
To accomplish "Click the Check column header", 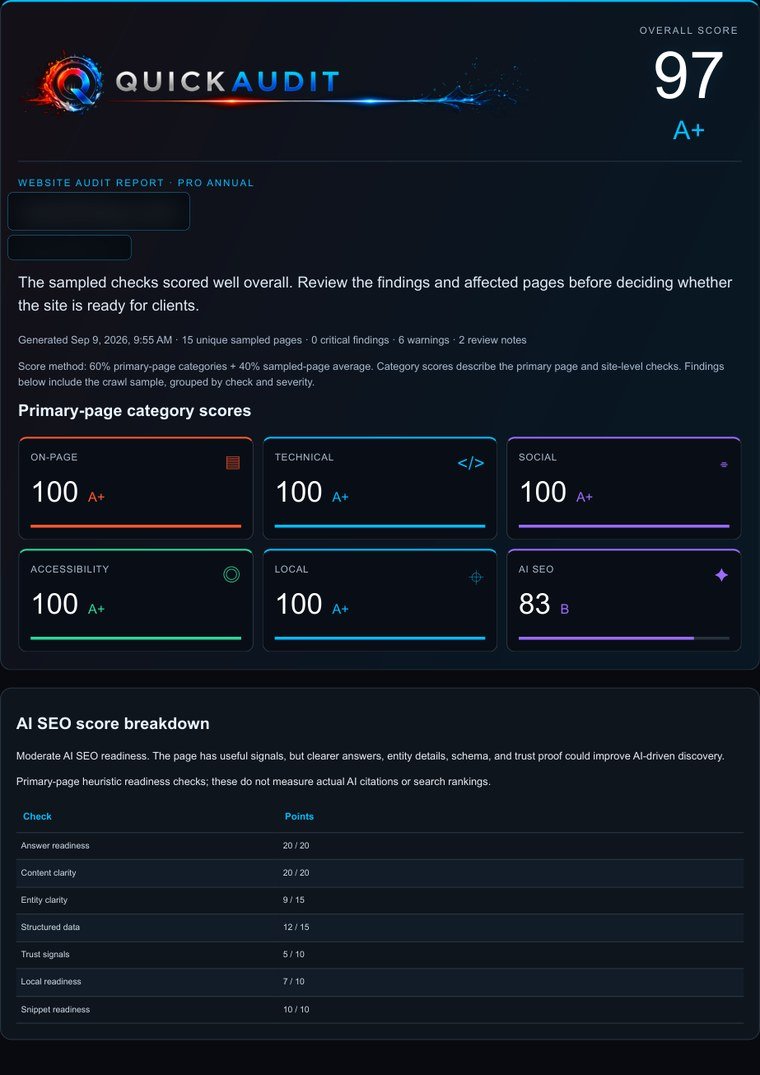I will point(37,817).
